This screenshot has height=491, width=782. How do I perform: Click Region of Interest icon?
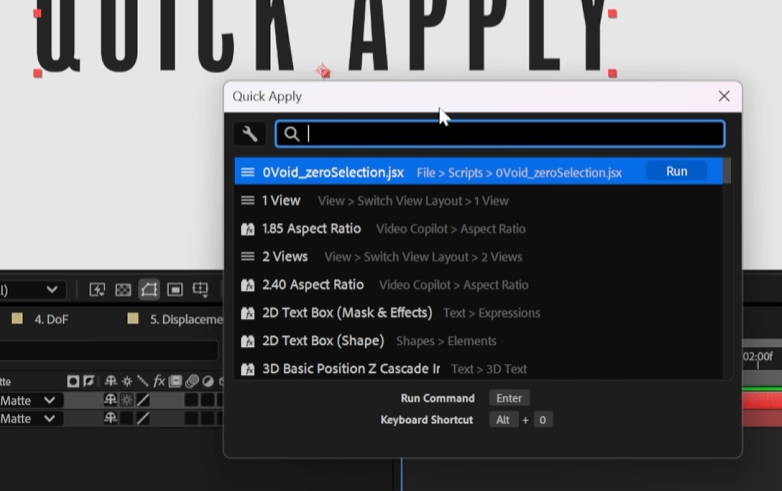(x=175, y=290)
